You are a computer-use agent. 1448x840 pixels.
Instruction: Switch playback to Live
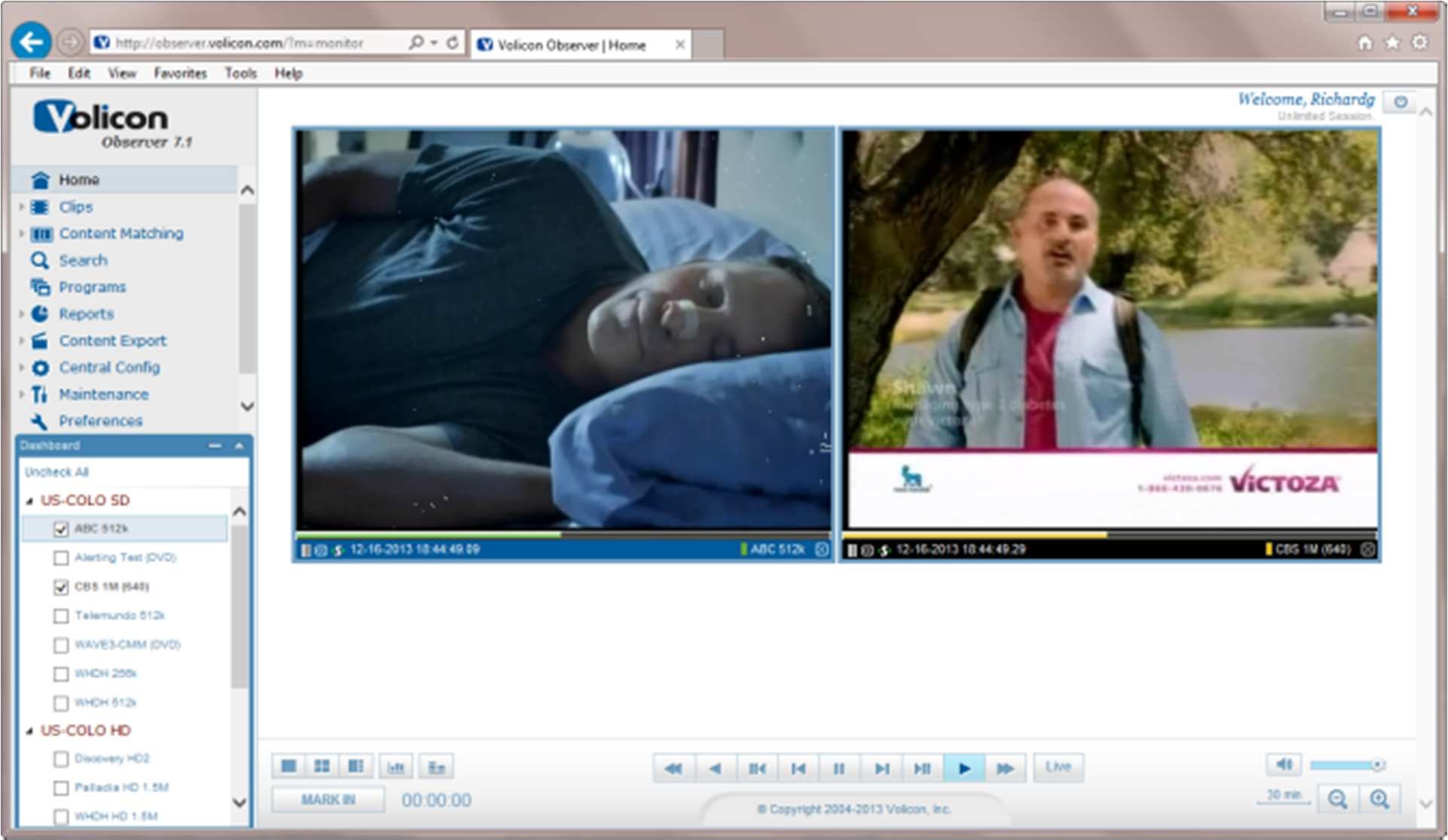pos(1058,767)
